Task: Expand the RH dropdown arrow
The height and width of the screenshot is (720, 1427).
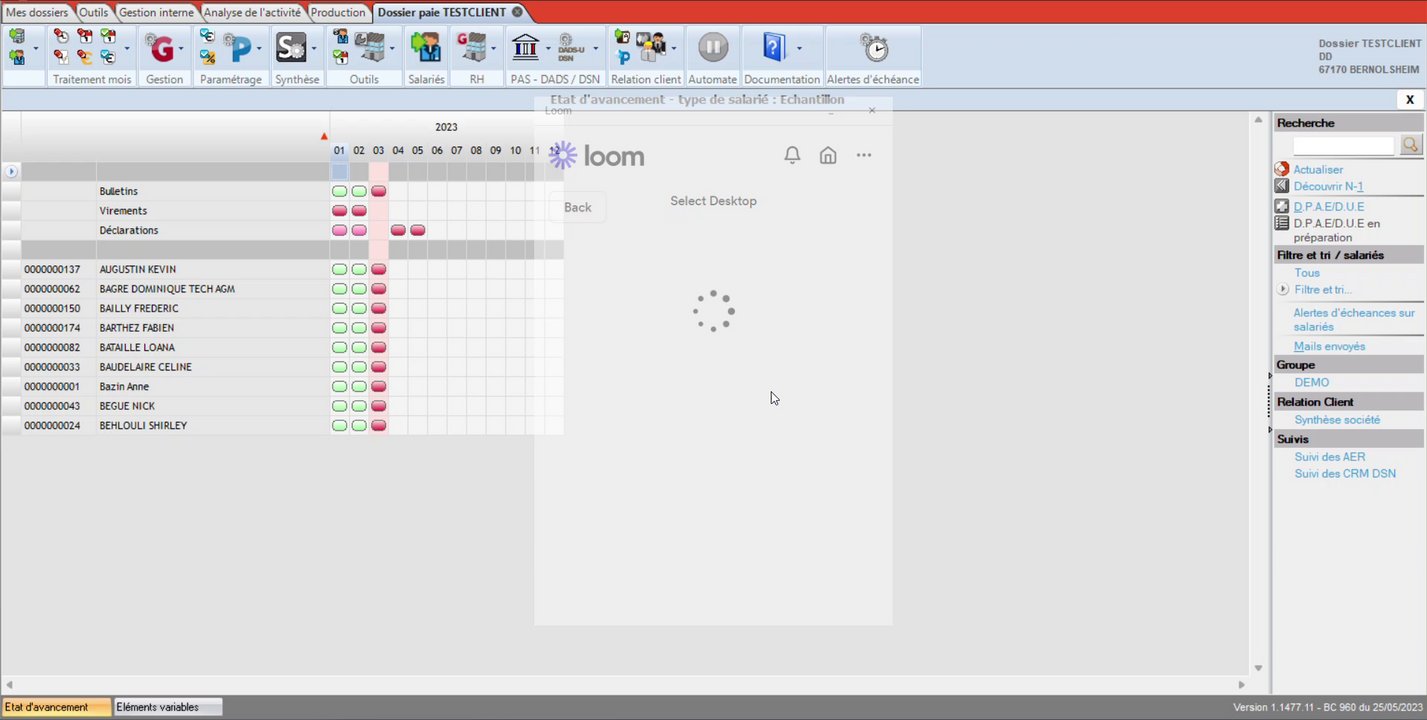Action: (492, 48)
